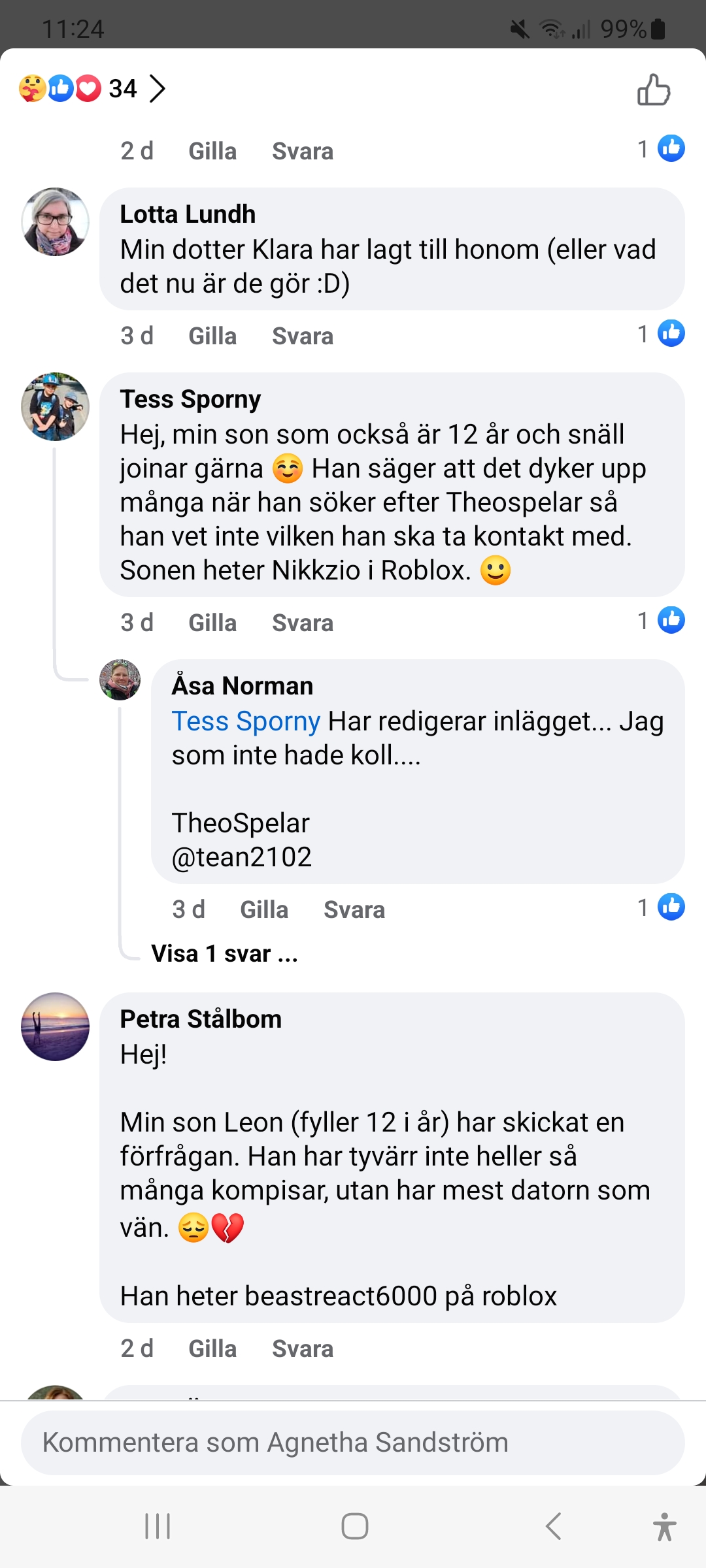706x1568 pixels.
Task: Tap the comment field "Kommentera som Agnetha Sandström"
Action: click(353, 1443)
